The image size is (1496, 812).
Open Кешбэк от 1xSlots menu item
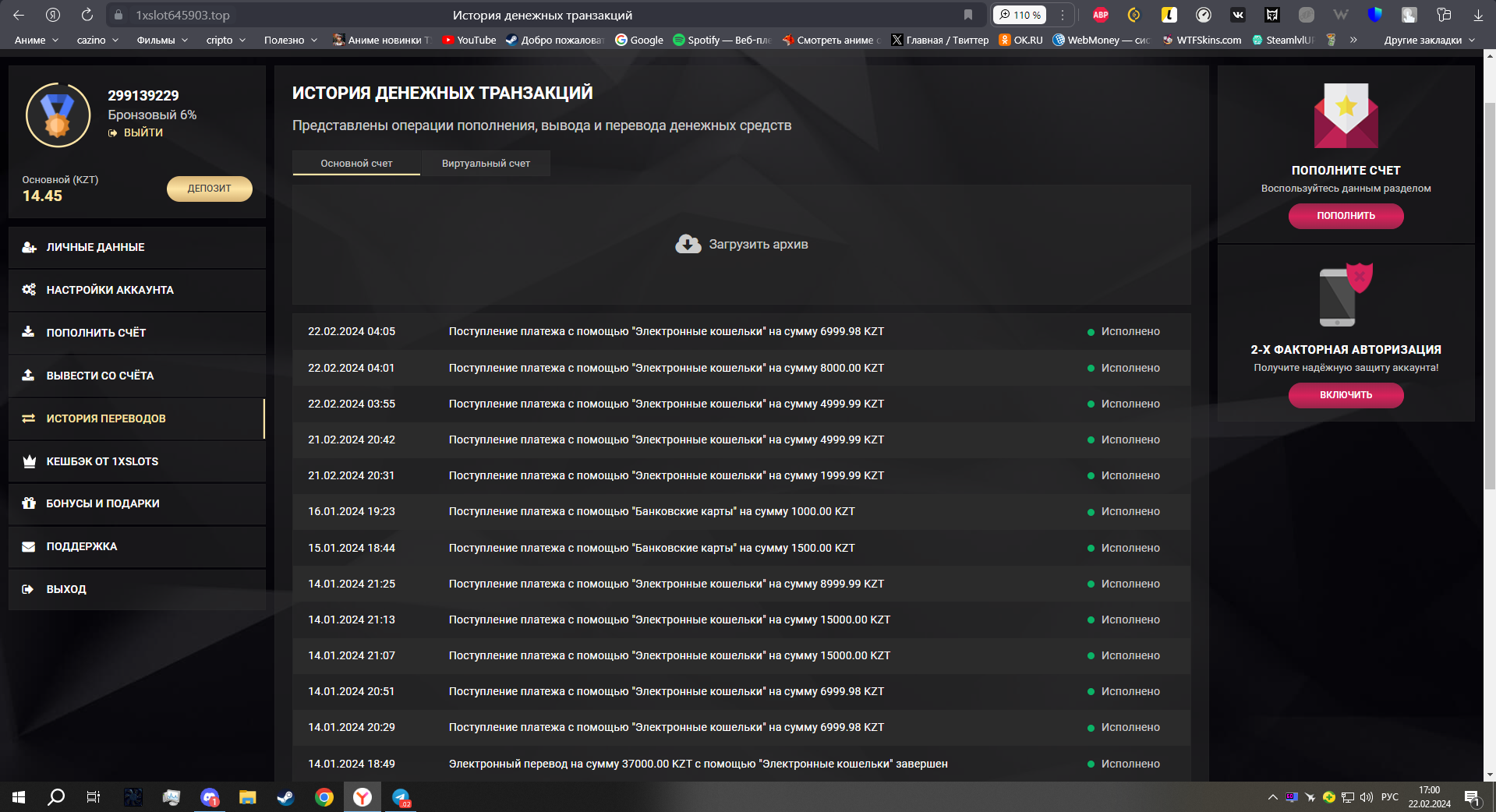(137, 461)
